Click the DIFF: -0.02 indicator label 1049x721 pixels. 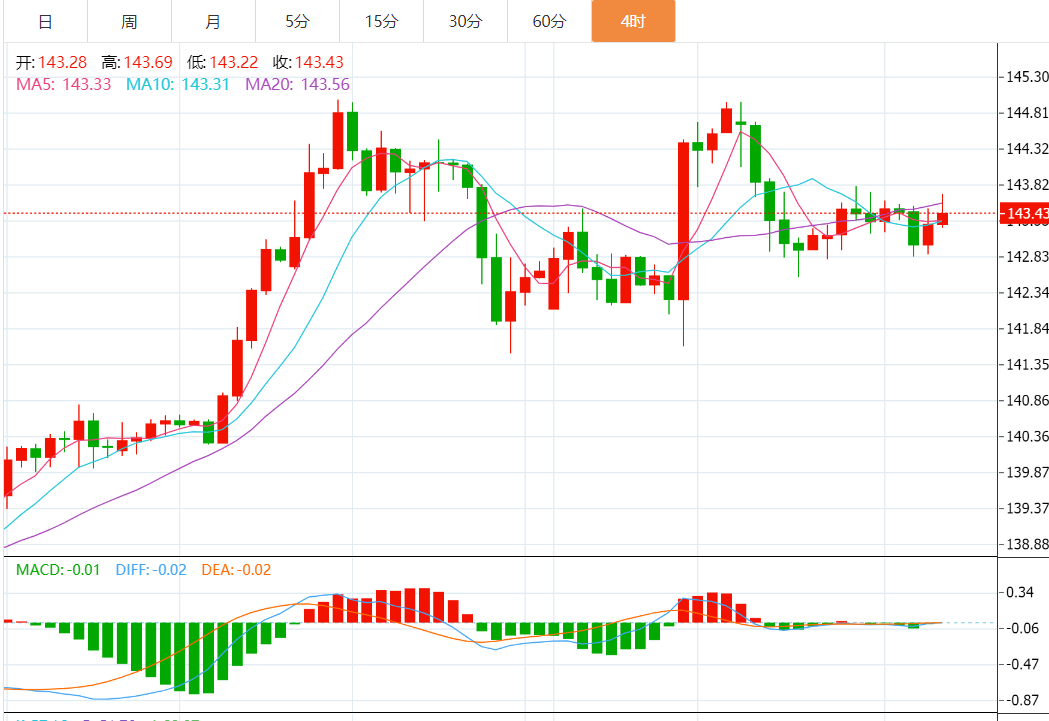click(151, 570)
